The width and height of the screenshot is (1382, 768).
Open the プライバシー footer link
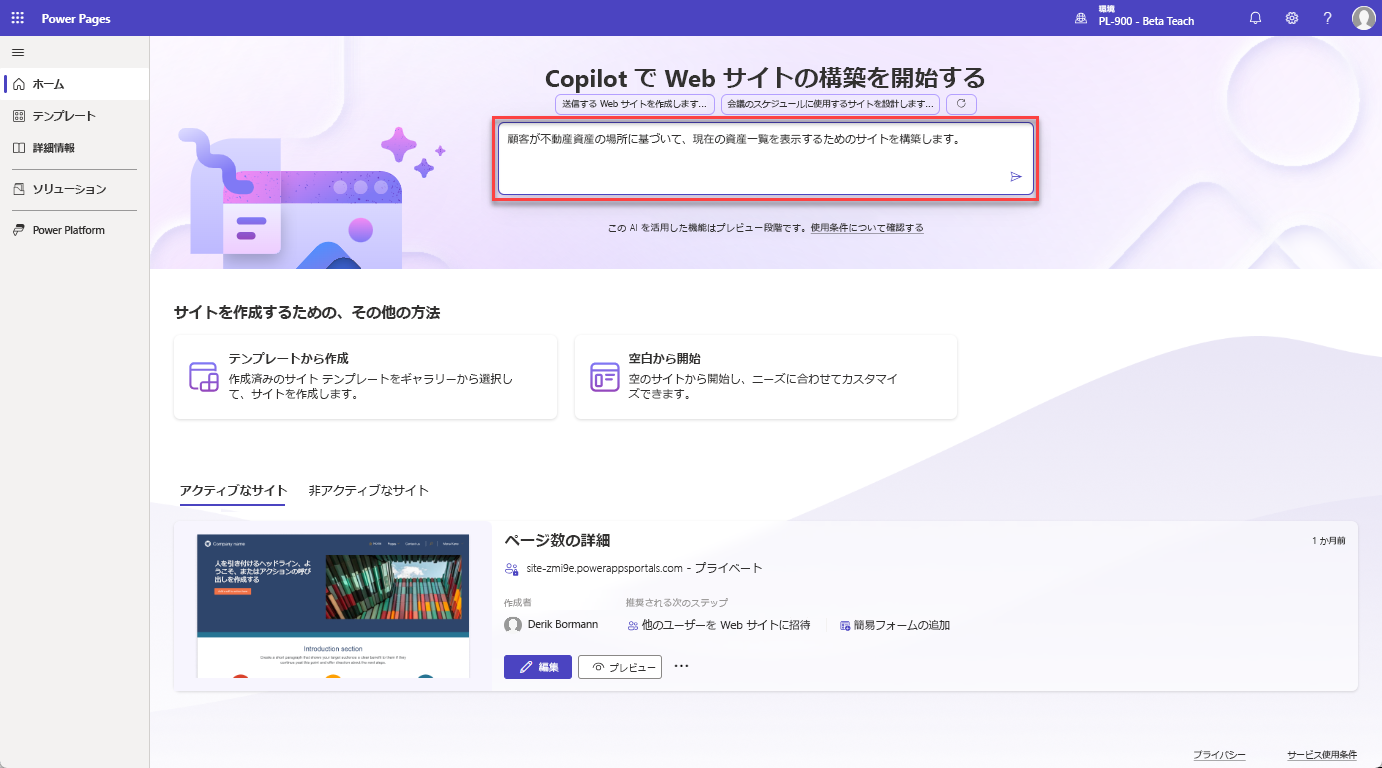[x=1219, y=755]
